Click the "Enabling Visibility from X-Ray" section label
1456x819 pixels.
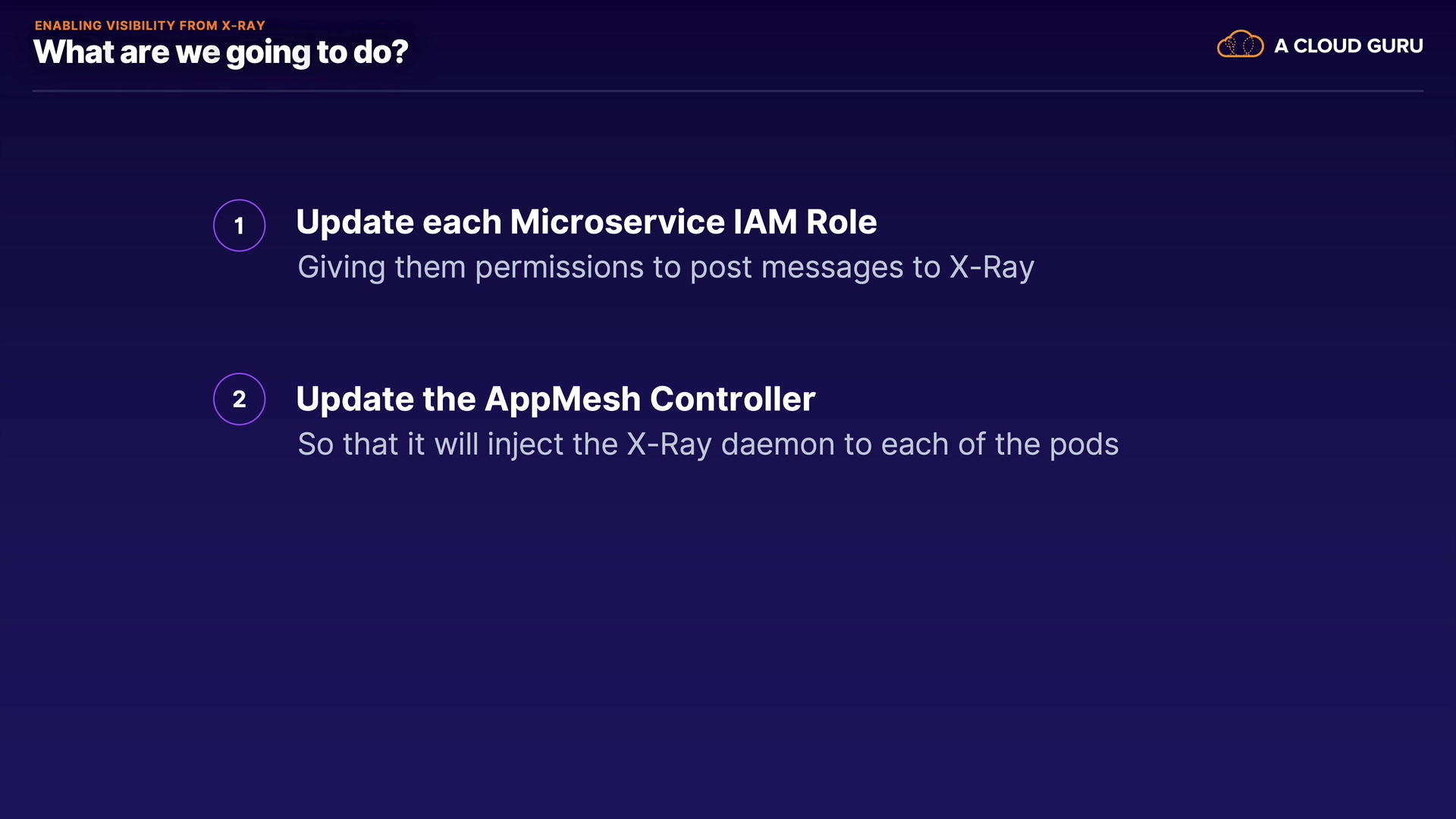click(149, 25)
